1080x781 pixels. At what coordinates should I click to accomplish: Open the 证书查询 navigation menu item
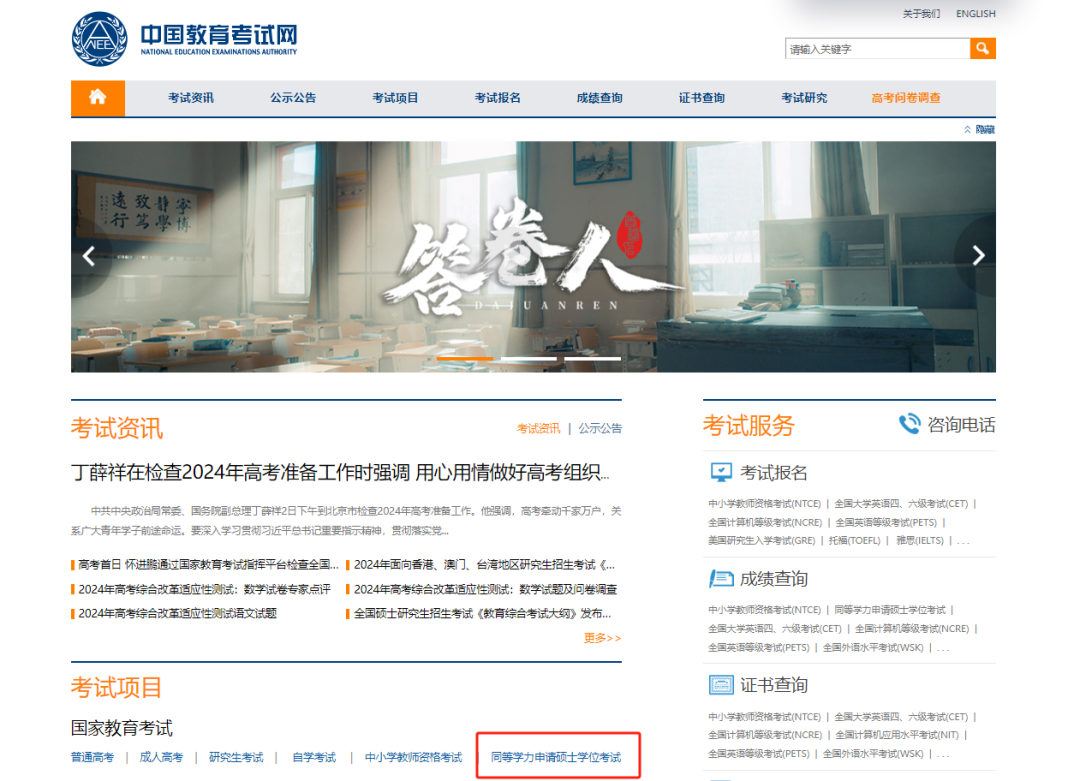701,98
